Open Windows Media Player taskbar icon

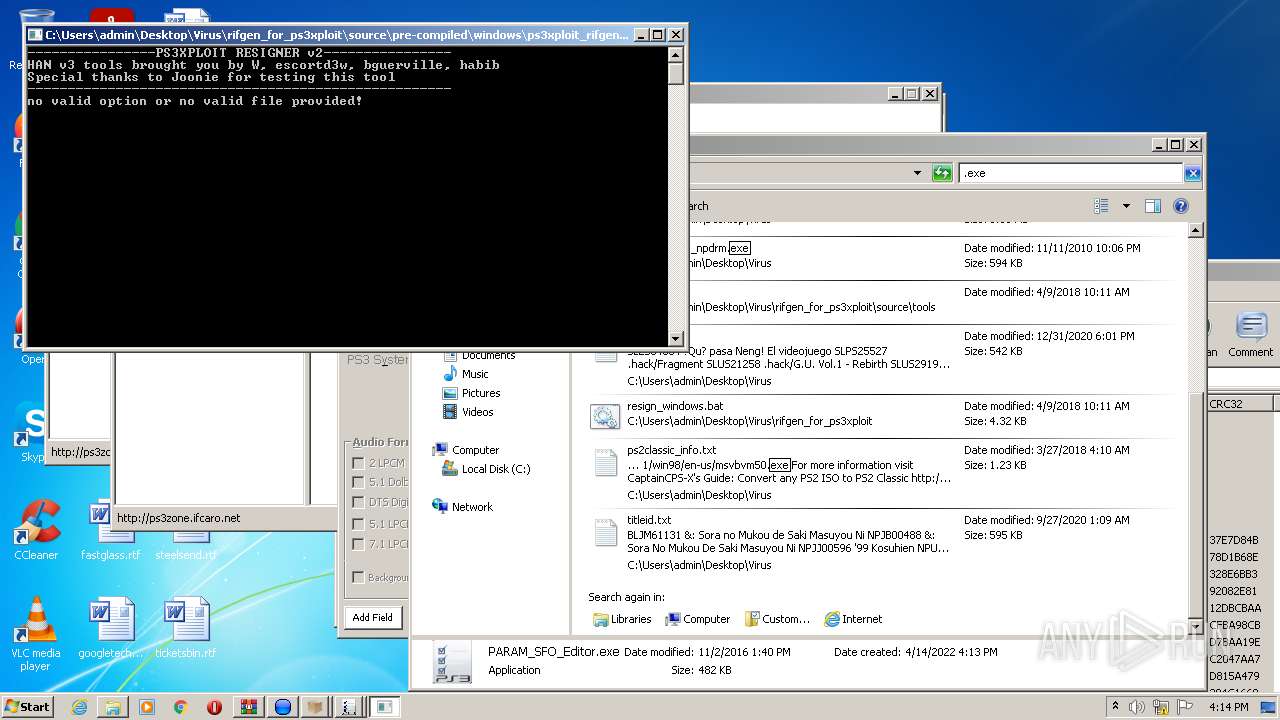(147, 707)
